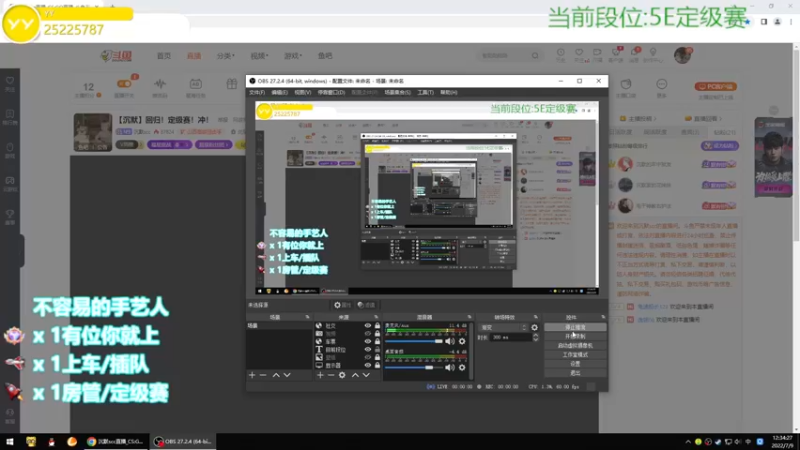Click the Douyu search magnifier icon

pyautogui.click(x=535, y=56)
